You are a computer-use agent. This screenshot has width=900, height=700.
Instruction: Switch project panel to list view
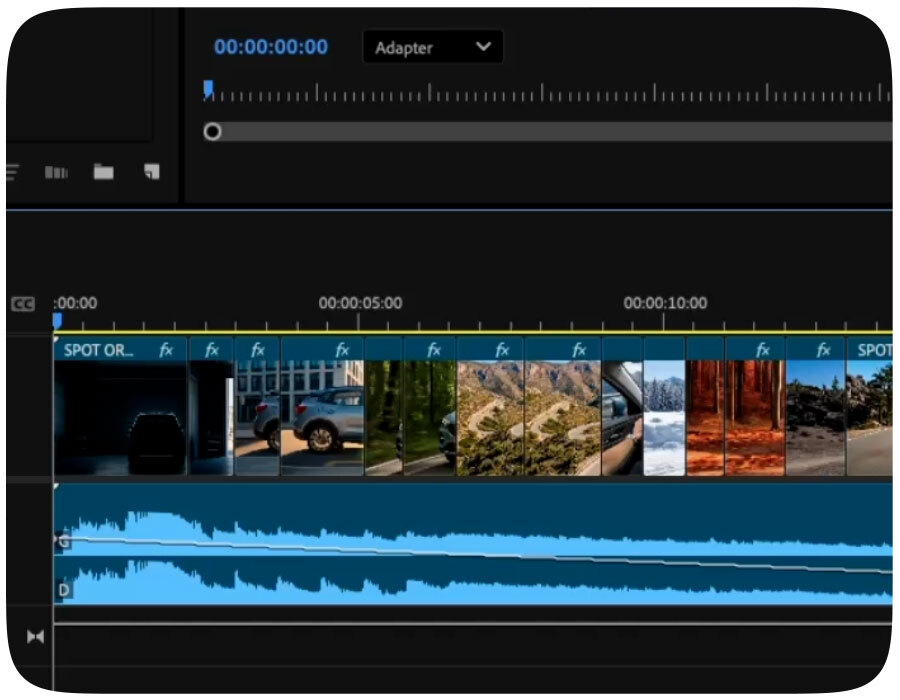(x=12, y=172)
